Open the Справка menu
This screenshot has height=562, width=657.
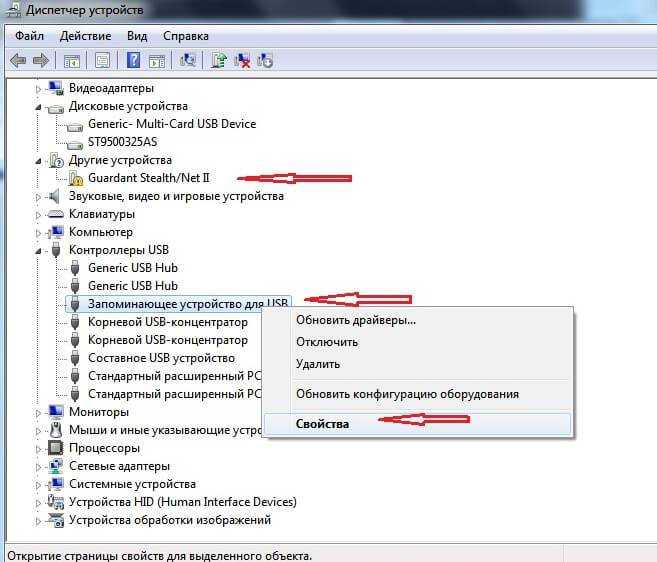186,36
